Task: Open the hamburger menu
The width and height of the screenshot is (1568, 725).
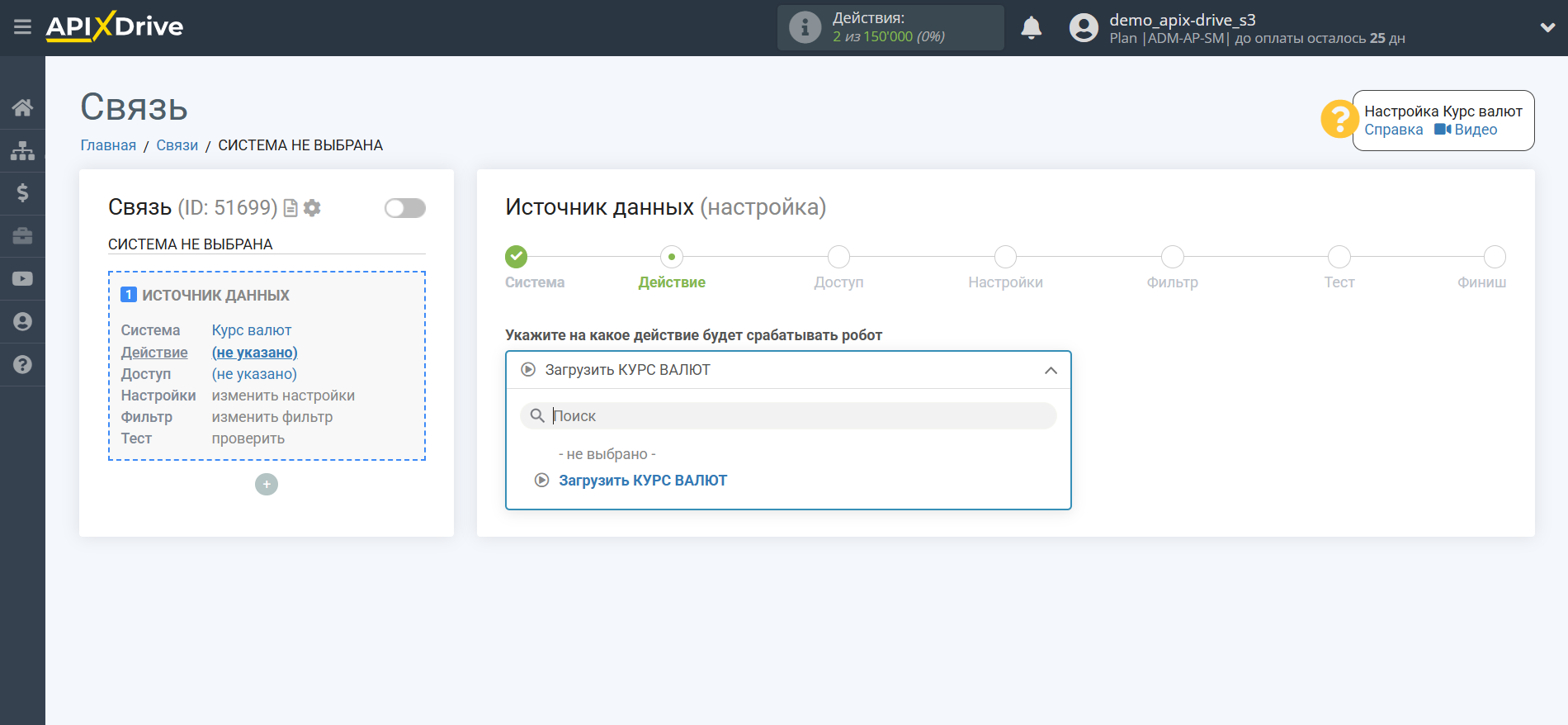Action: pyautogui.click(x=22, y=27)
